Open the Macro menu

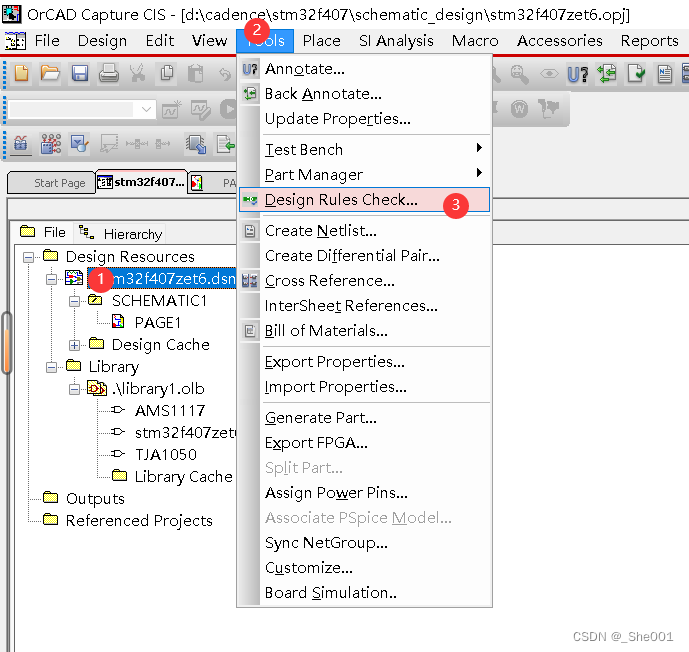475,41
